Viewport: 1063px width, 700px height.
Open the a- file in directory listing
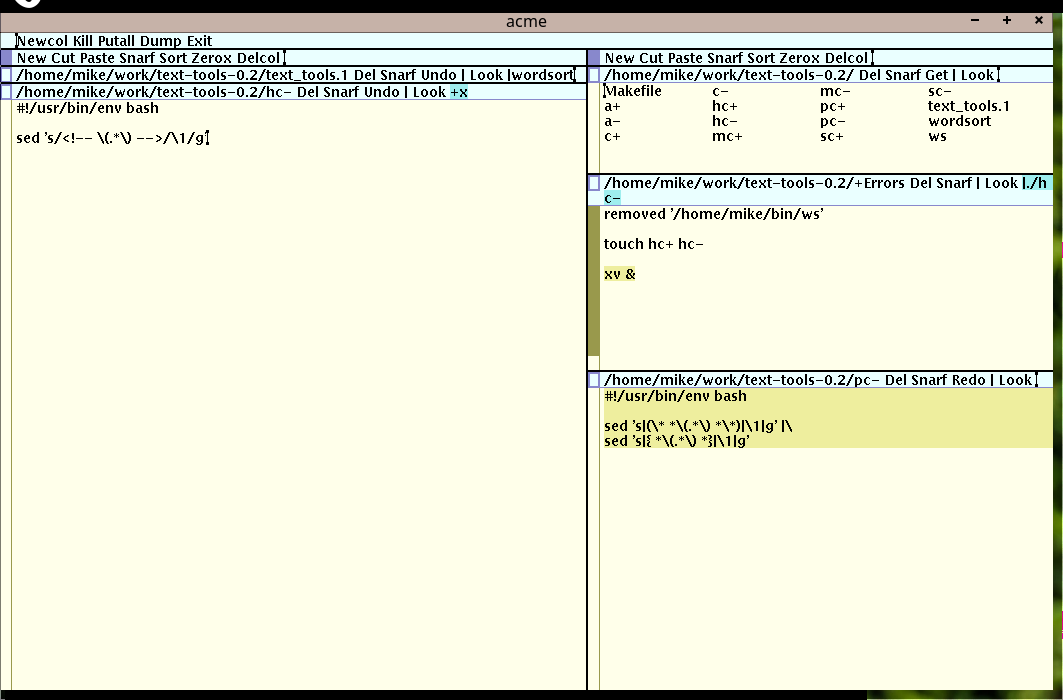point(612,121)
